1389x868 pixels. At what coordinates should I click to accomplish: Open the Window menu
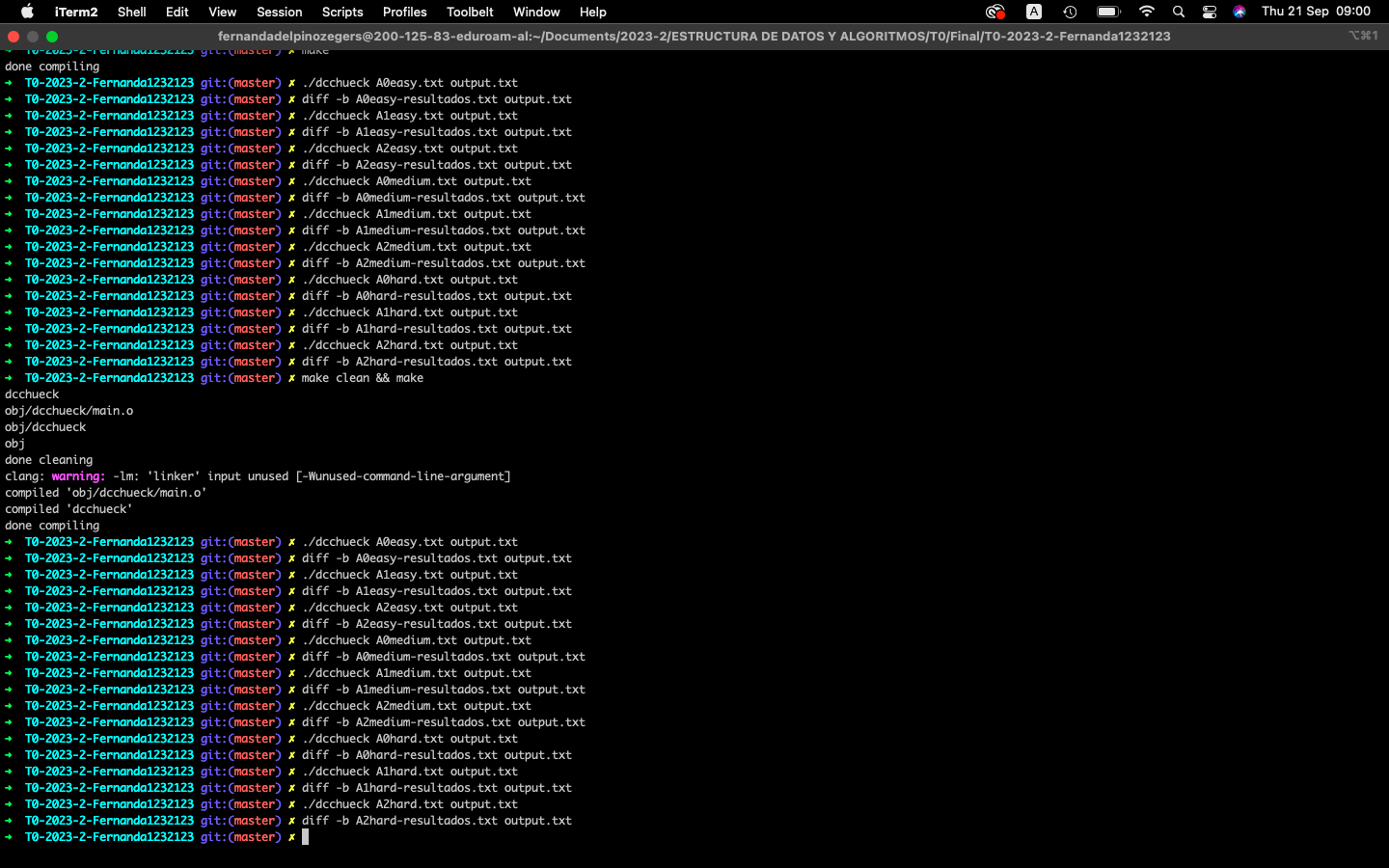click(535, 12)
